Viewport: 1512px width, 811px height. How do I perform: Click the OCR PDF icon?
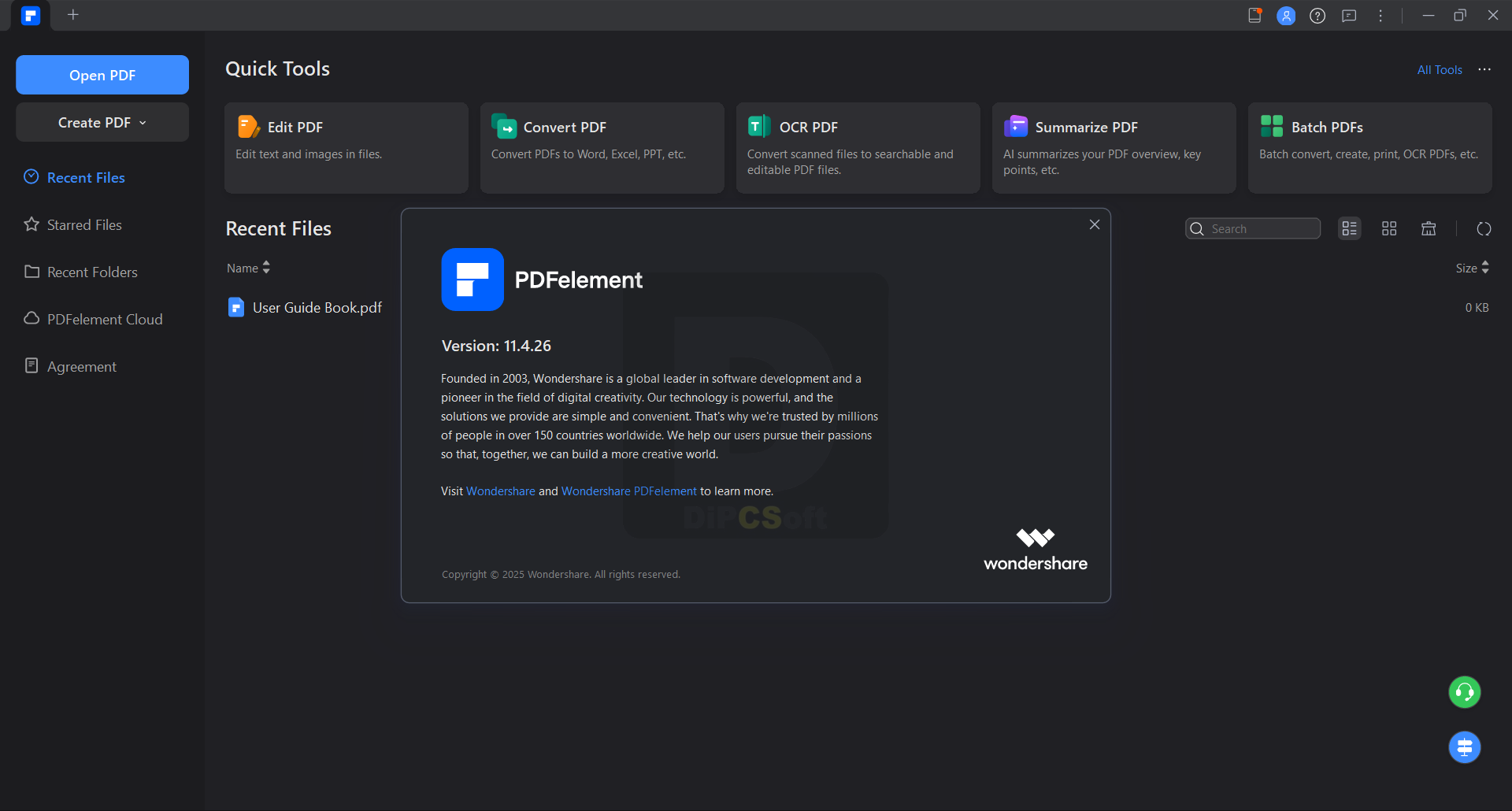point(759,126)
